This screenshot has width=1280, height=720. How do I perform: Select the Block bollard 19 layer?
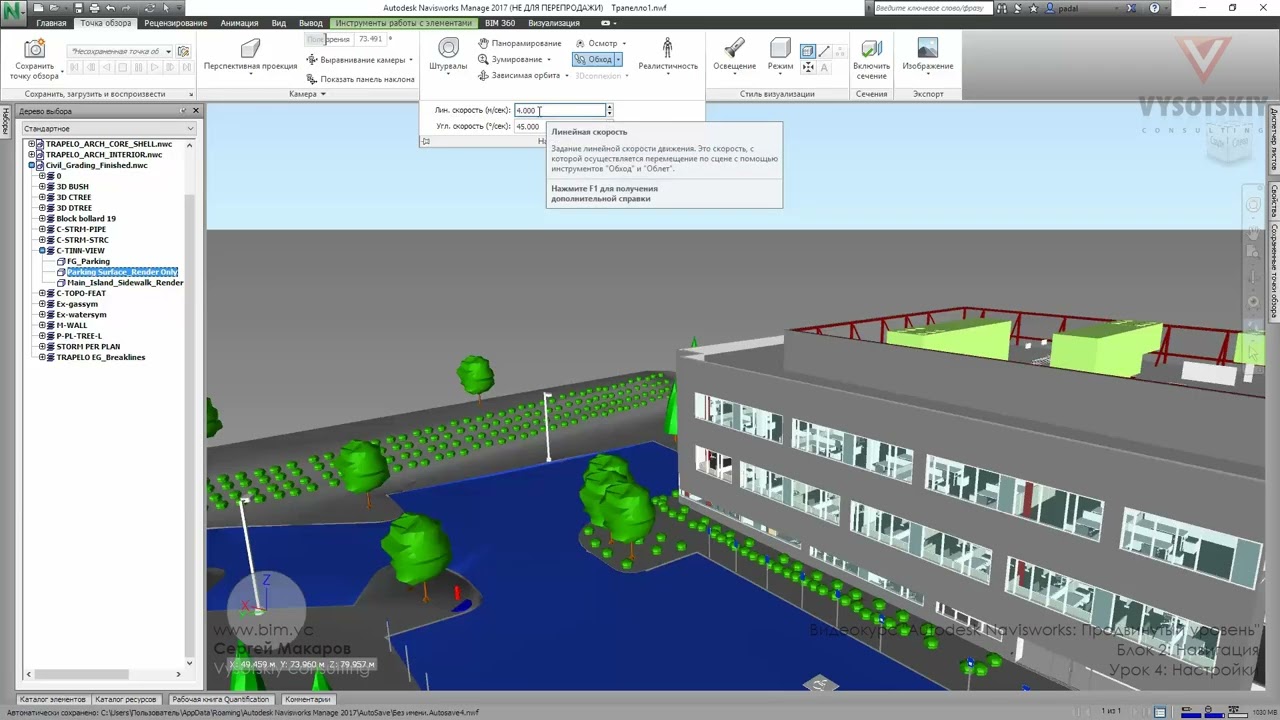click(86, 219)
